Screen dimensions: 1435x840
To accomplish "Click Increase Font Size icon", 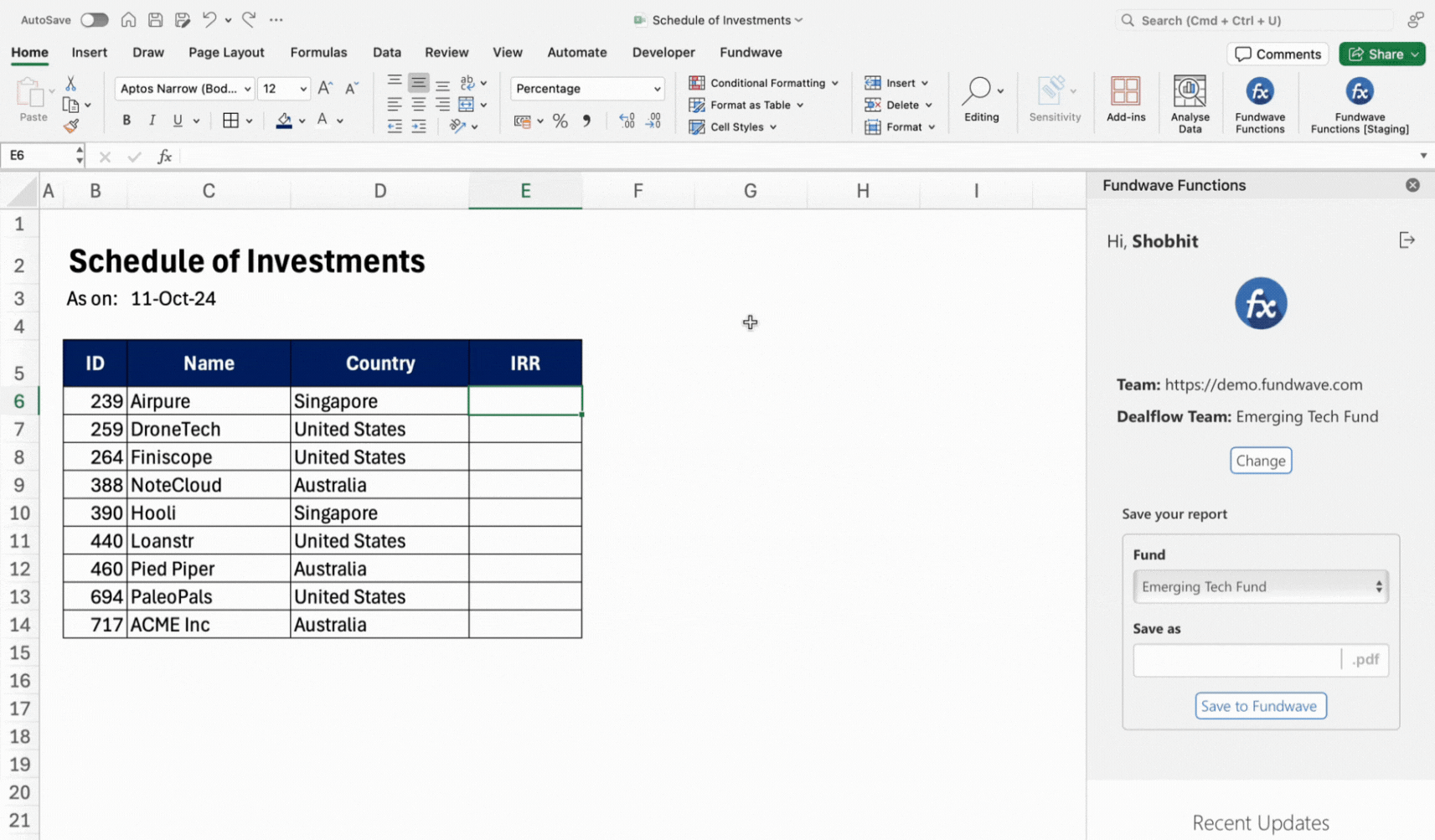I will point(325,88).
